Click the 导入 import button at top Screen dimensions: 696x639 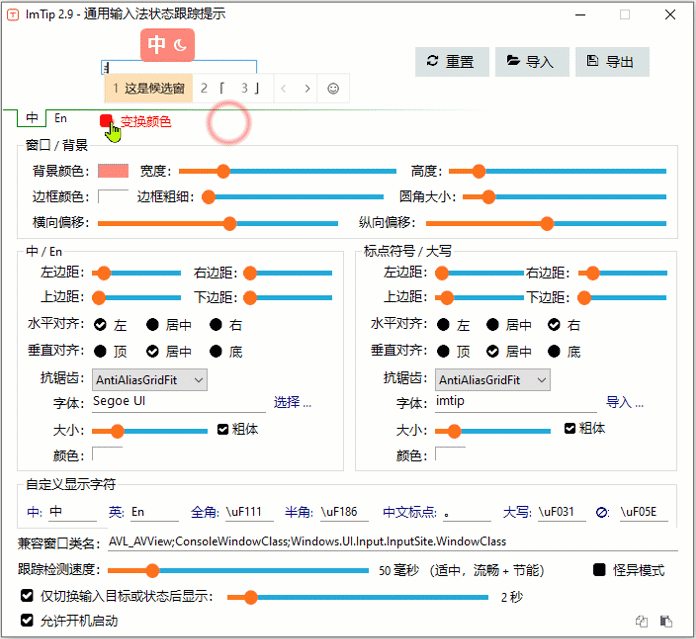coord(532,62)
